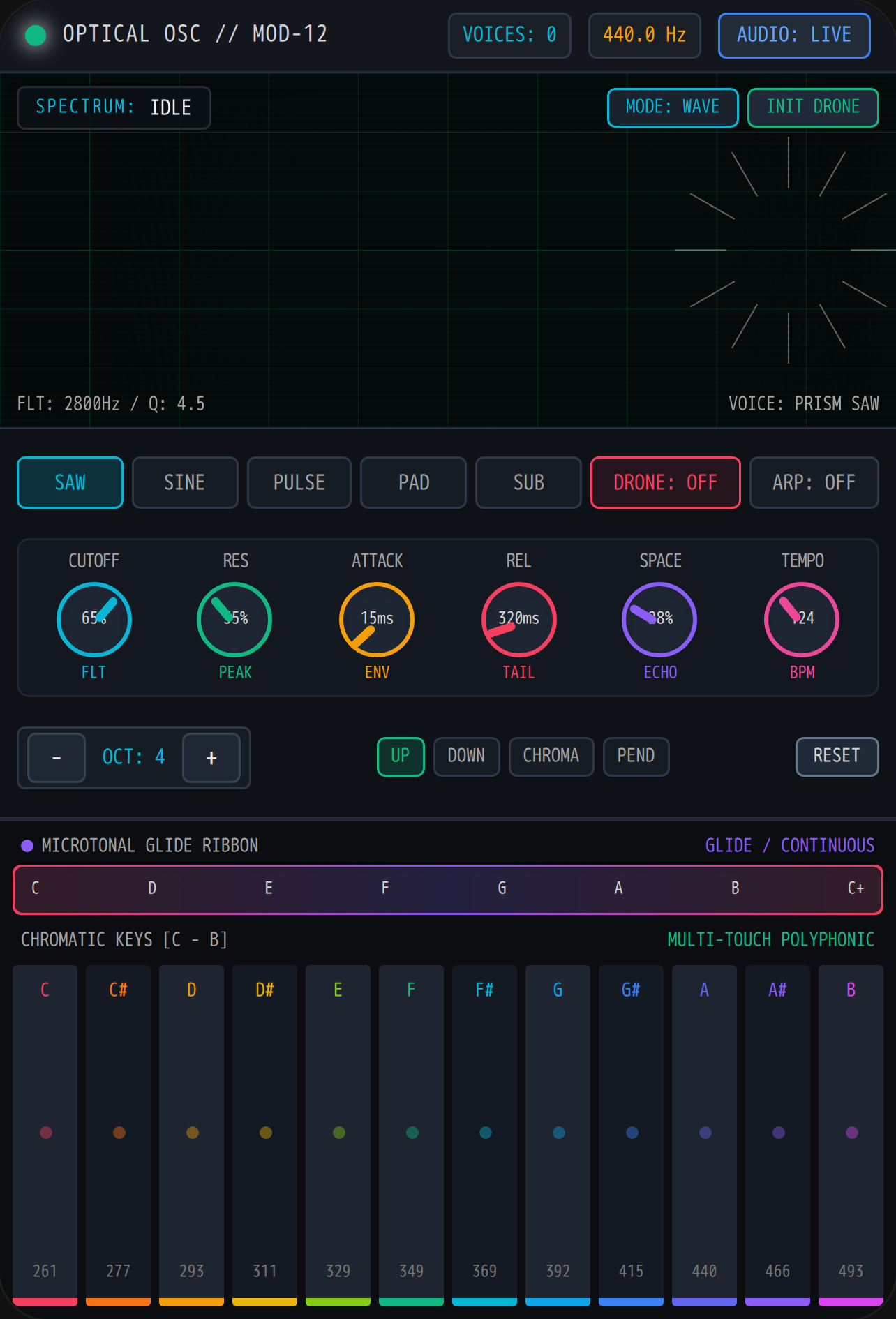896x1319 pixels.
Task: Click the OCT: 4 octave readout
Action: [x=134, y=757]
